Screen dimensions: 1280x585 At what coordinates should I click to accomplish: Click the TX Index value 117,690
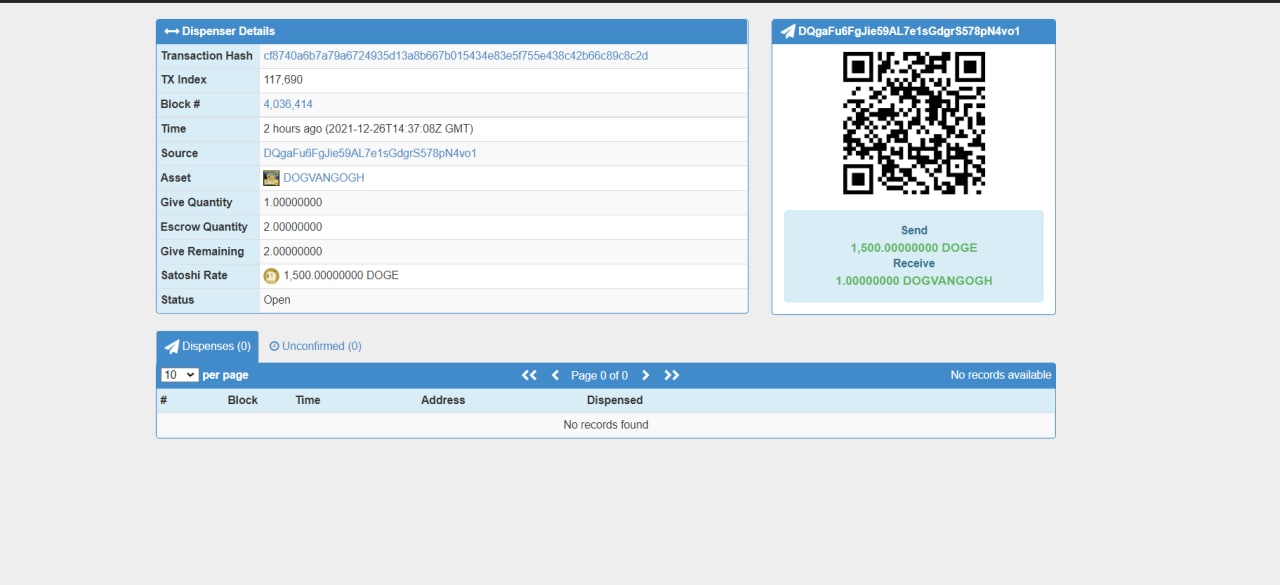(283, 80)
